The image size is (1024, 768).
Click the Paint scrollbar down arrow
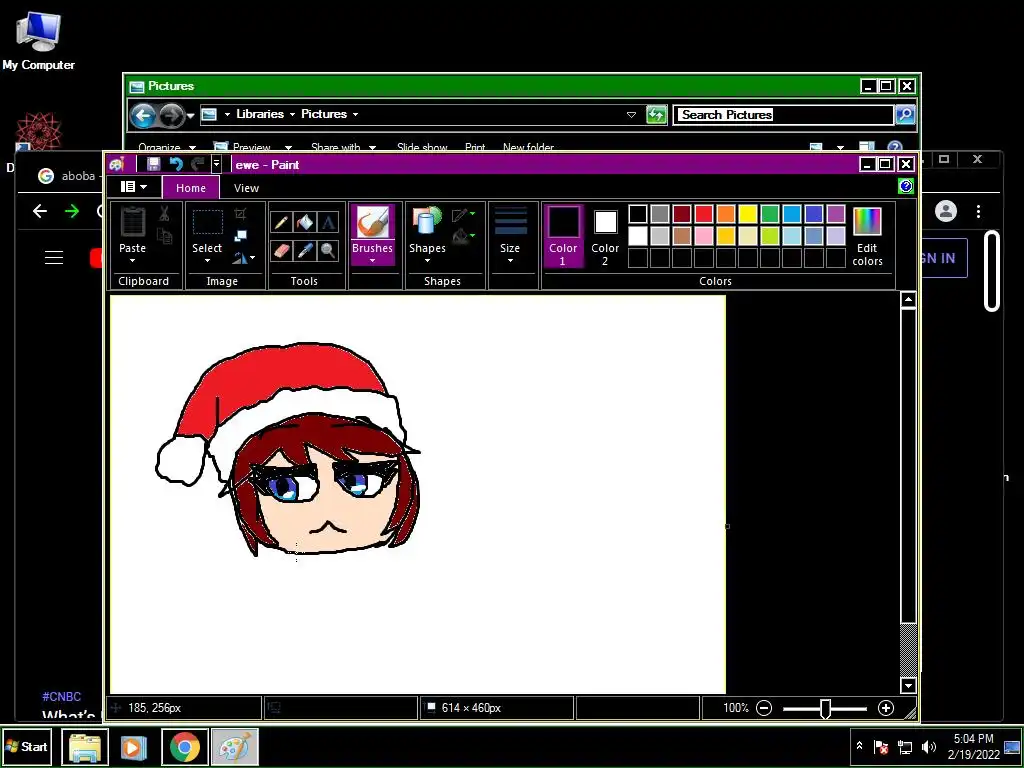pos(908,686)
